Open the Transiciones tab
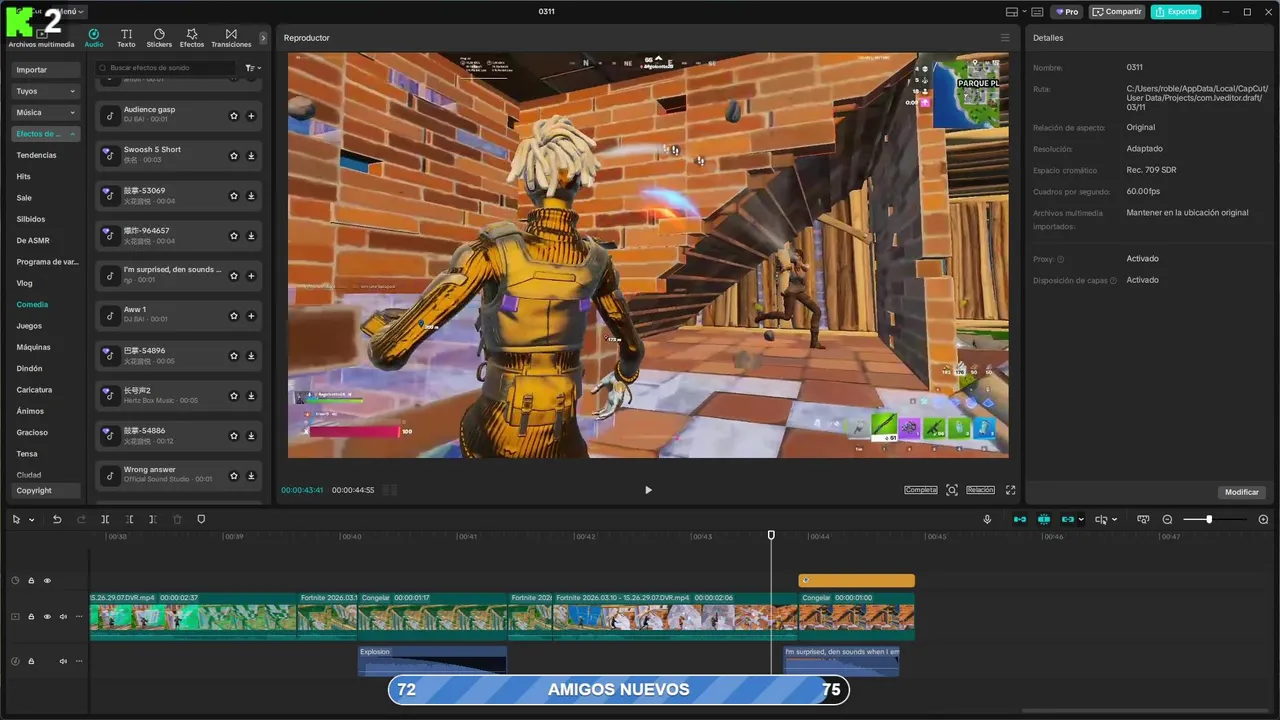Image resolution: width=1280 pixels, height=720 pixels. (231, 38)
